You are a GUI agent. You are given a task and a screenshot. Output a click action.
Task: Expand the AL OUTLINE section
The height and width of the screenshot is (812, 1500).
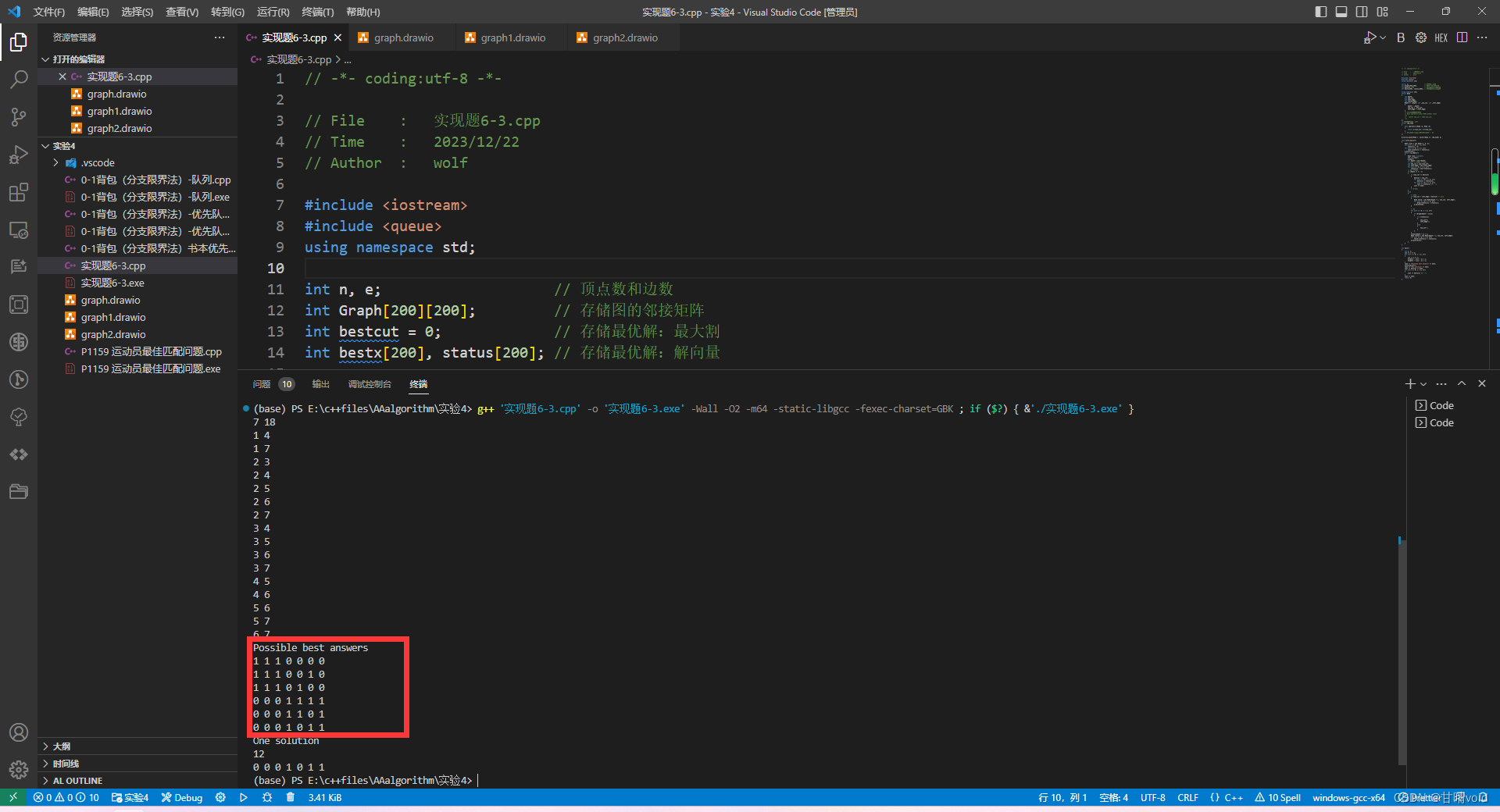[x=137, y=781]
